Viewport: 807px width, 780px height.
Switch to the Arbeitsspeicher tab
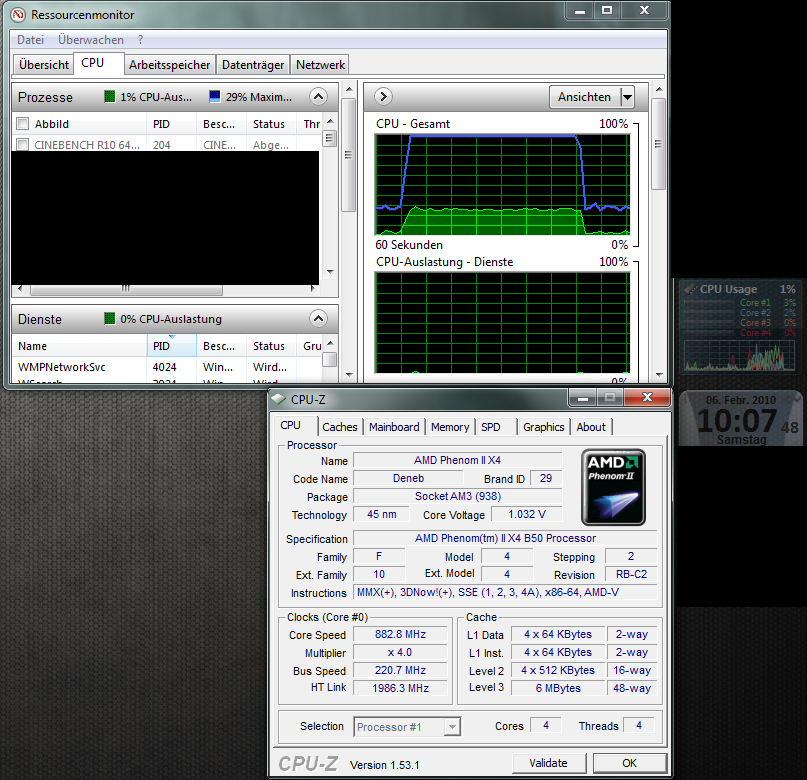(x=169, y=65)
